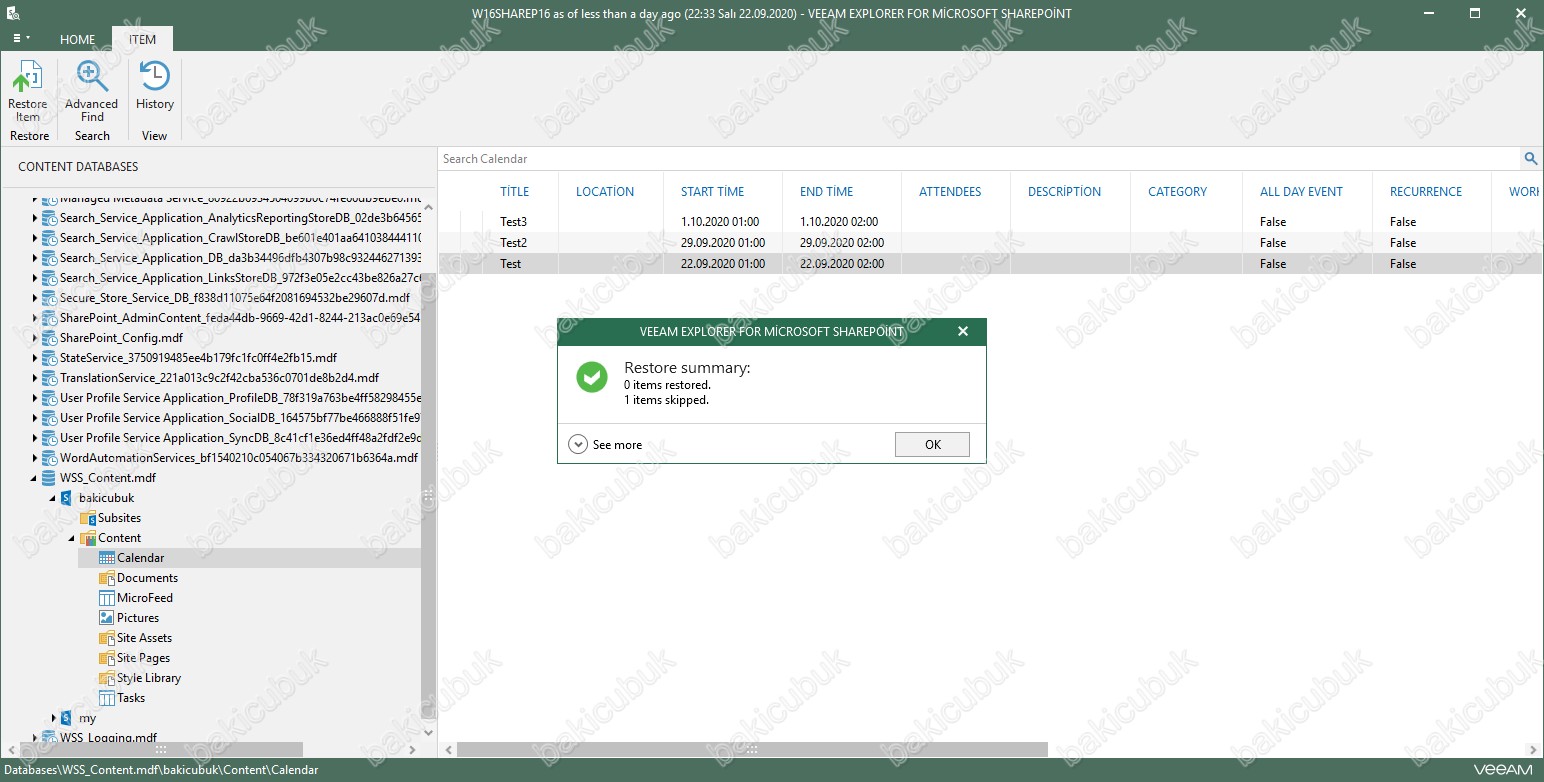
Task: Click the CATEGORY column header
Action: (x=1177, y=191)
